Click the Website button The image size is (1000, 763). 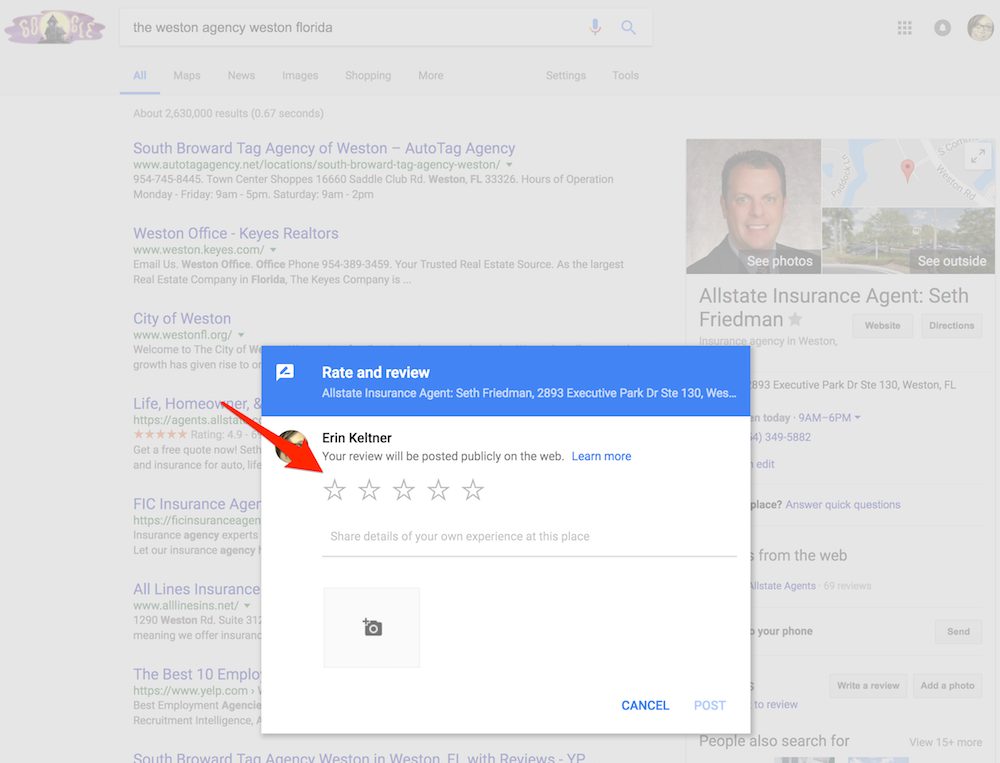coord(882,325)
